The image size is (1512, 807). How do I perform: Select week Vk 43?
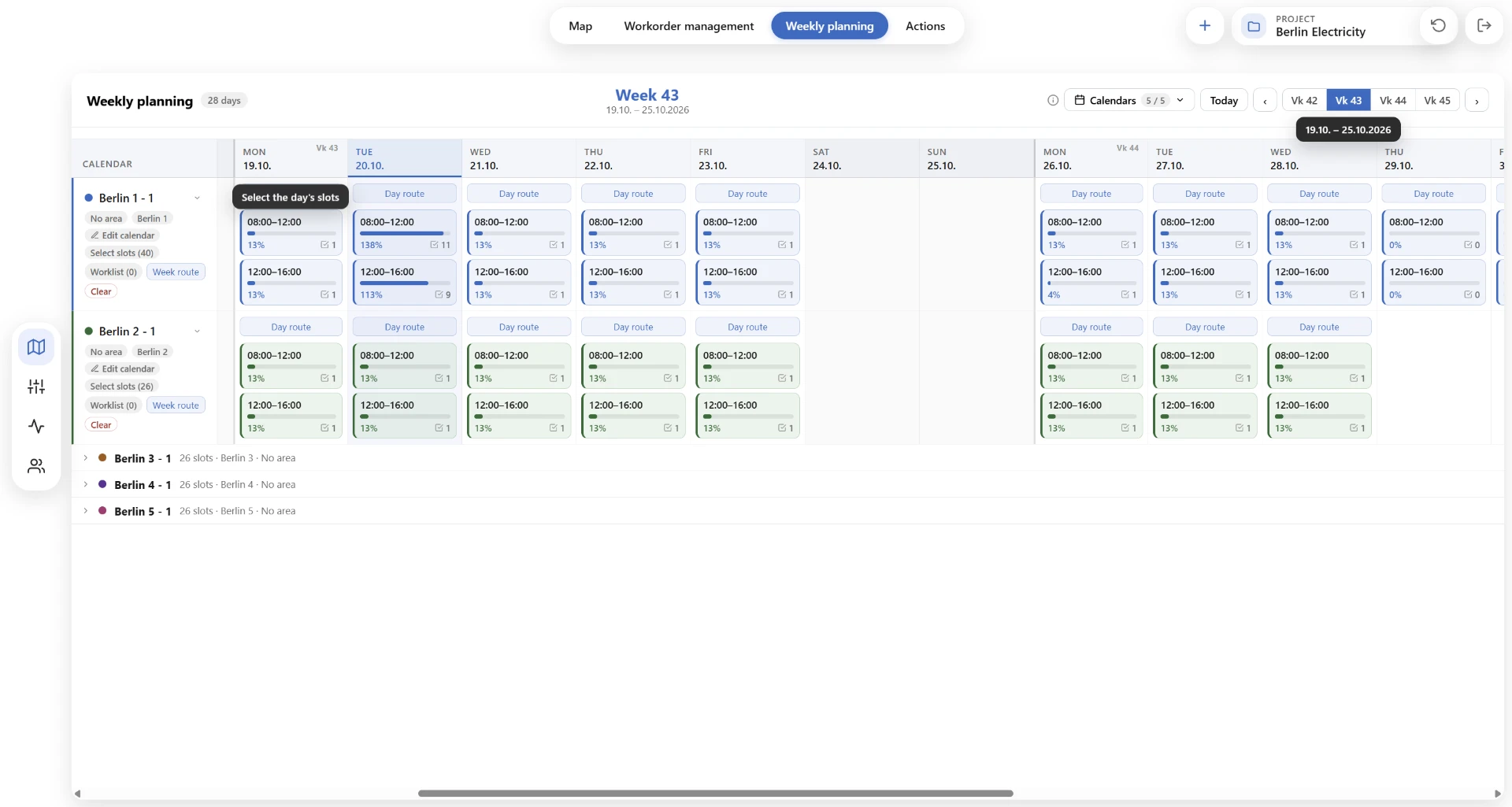coord(1348,101)
